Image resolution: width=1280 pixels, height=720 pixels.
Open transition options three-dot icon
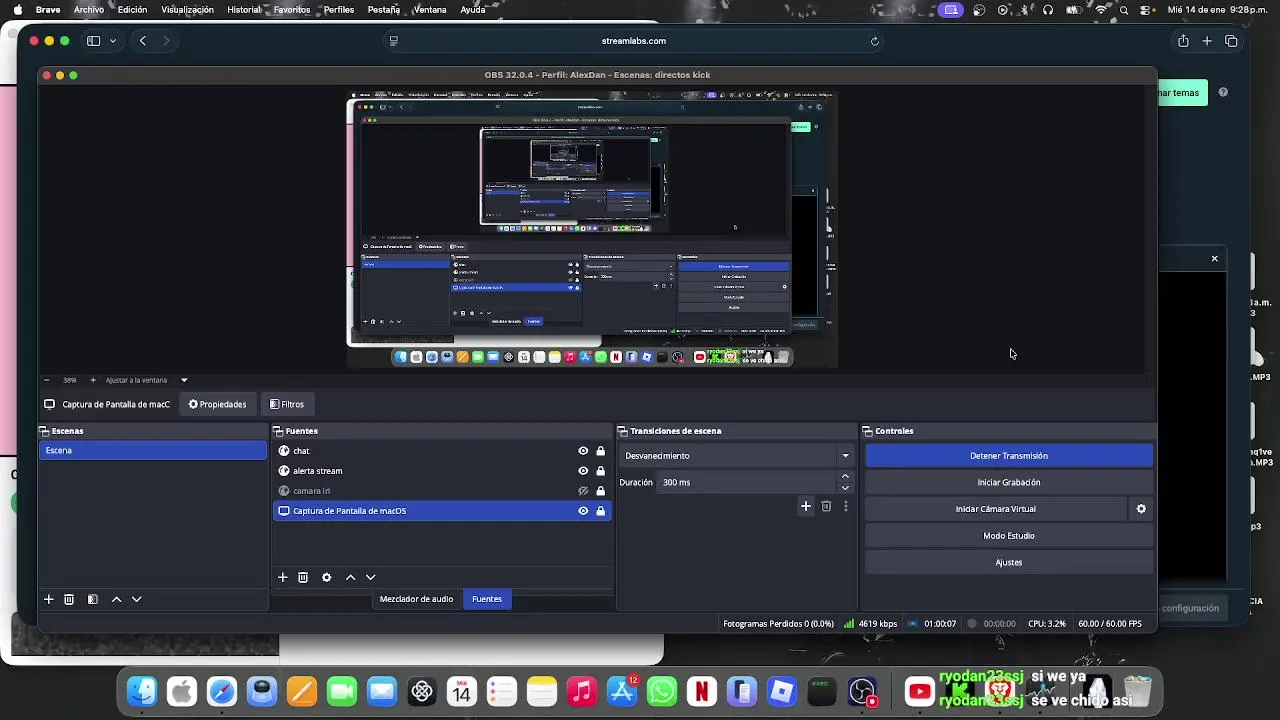(x=846, y=506)
